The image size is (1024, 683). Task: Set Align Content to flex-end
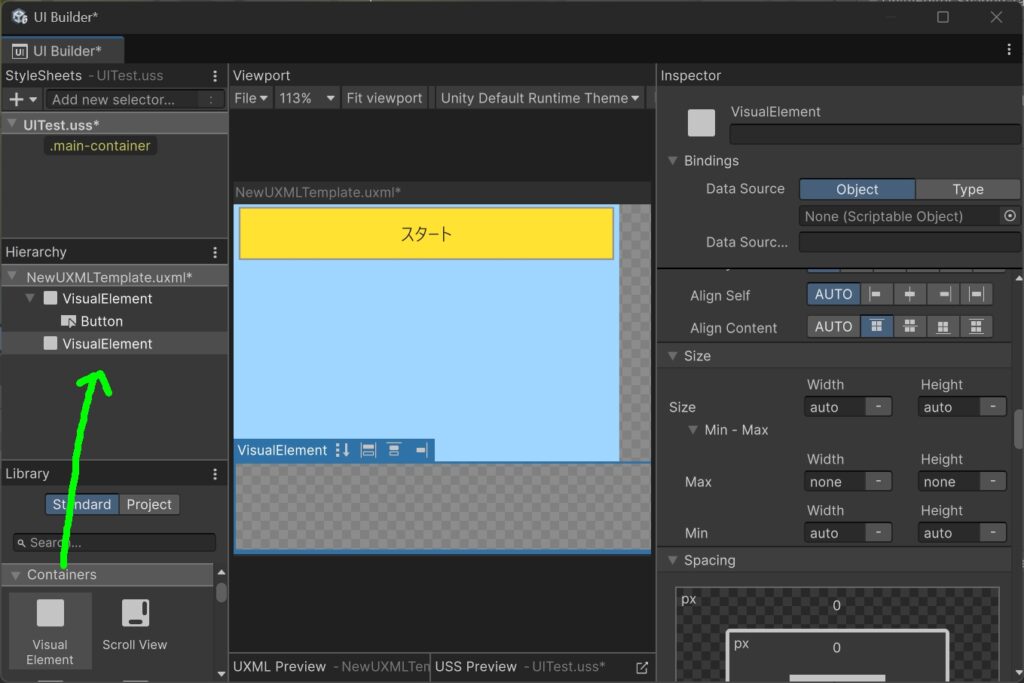[943, 326]
